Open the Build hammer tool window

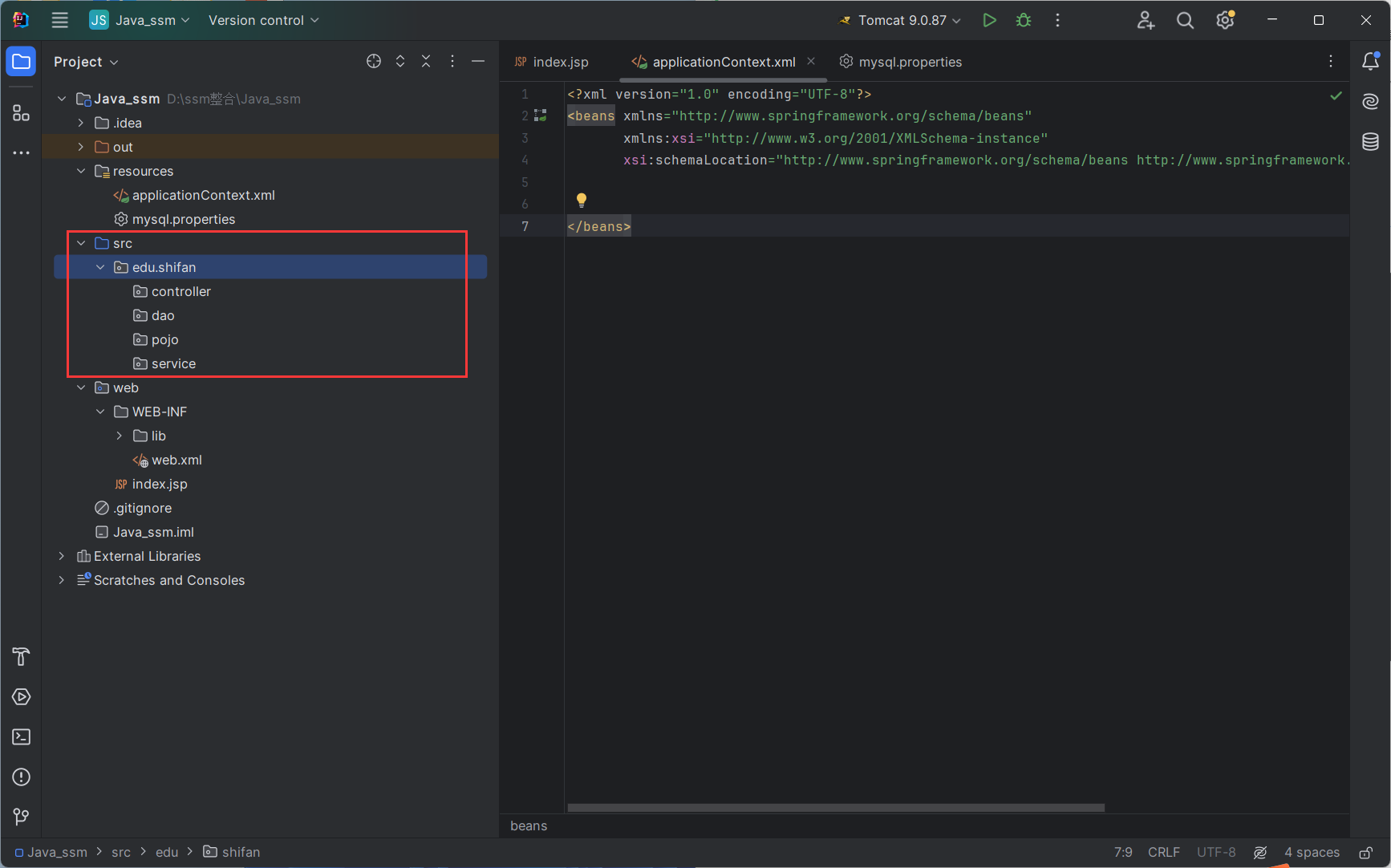point(22,656)
